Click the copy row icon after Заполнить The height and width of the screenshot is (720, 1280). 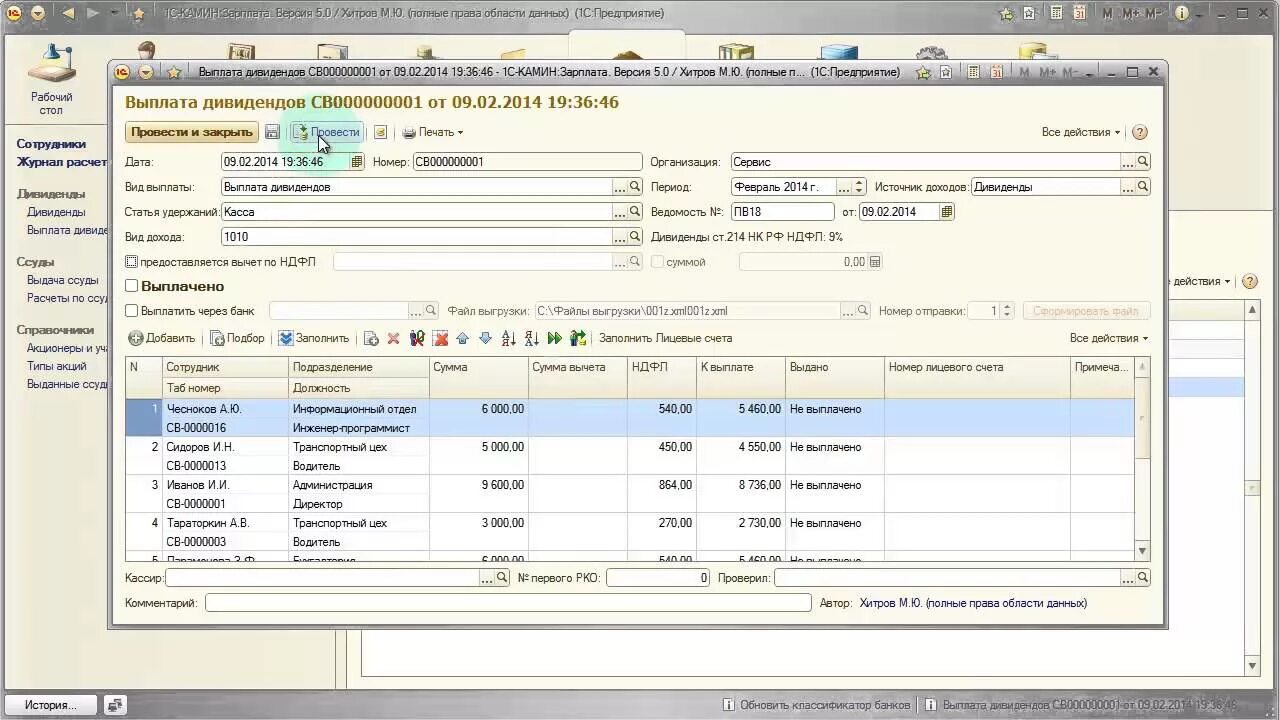[371, 339]
